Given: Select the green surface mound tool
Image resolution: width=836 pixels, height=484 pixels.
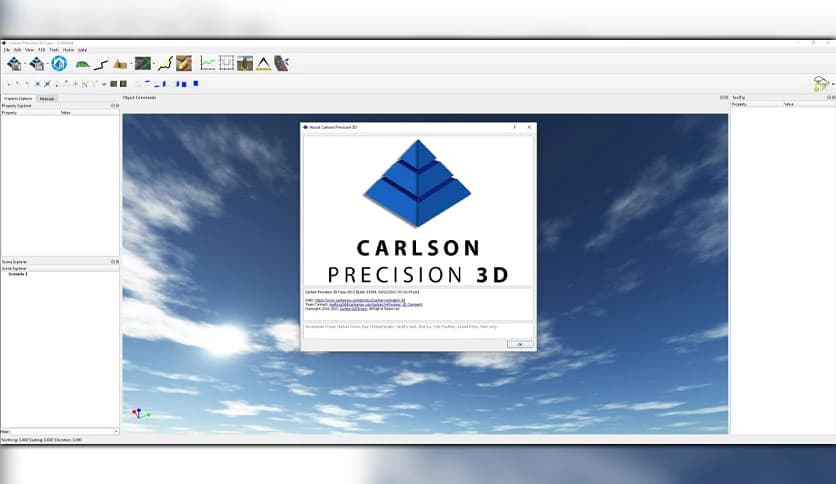Looking at the screenshot, I should coord(82,64).
